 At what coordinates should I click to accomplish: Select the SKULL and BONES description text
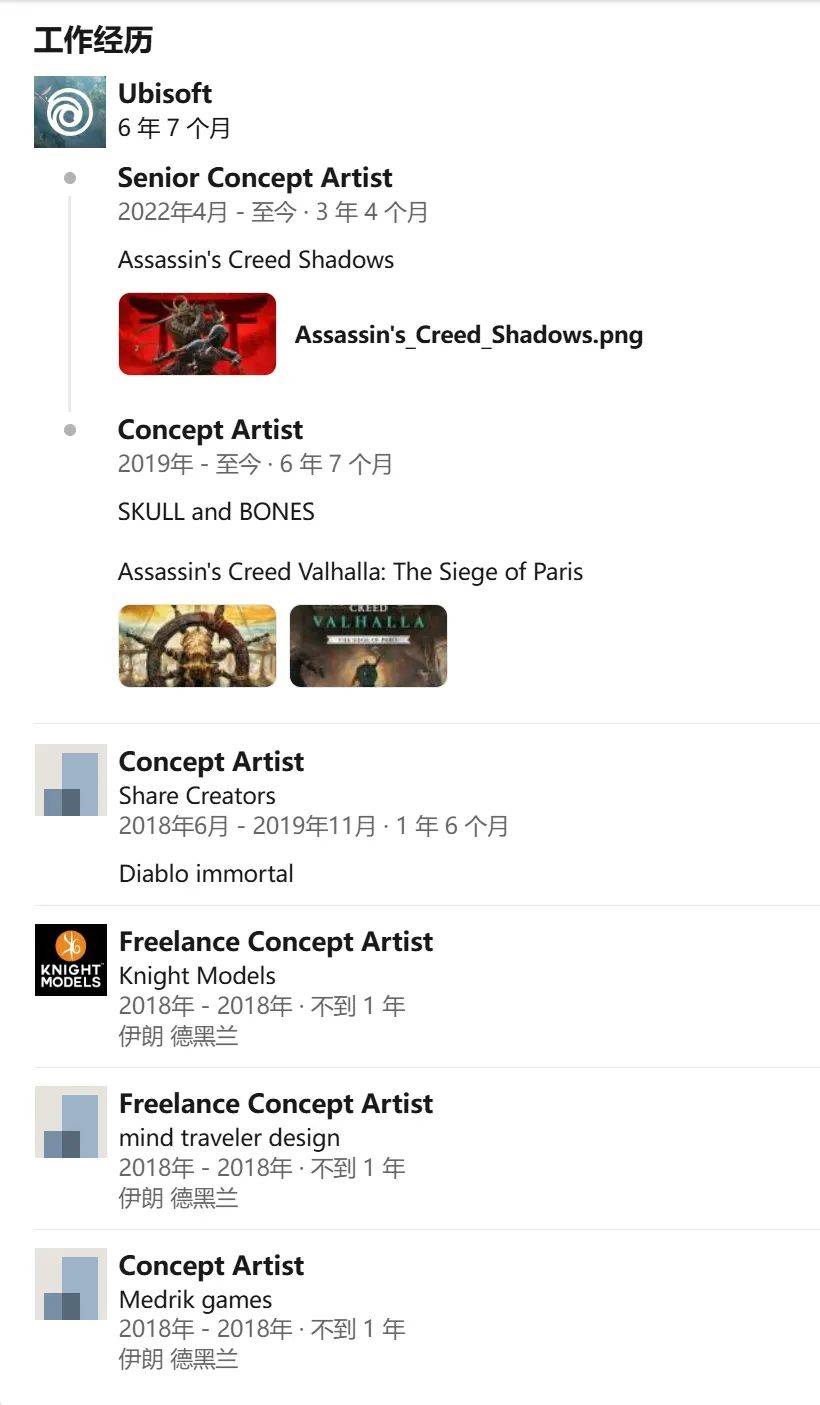[x=216, y=512]
